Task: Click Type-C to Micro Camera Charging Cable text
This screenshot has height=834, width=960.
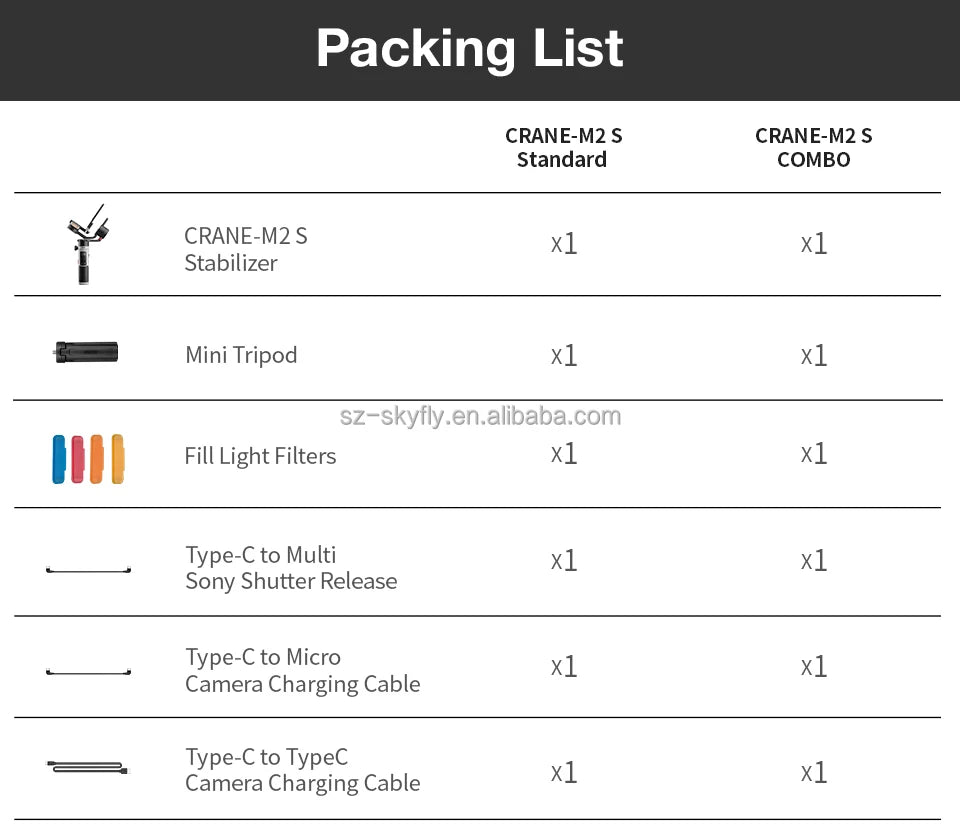Action: 302,671
